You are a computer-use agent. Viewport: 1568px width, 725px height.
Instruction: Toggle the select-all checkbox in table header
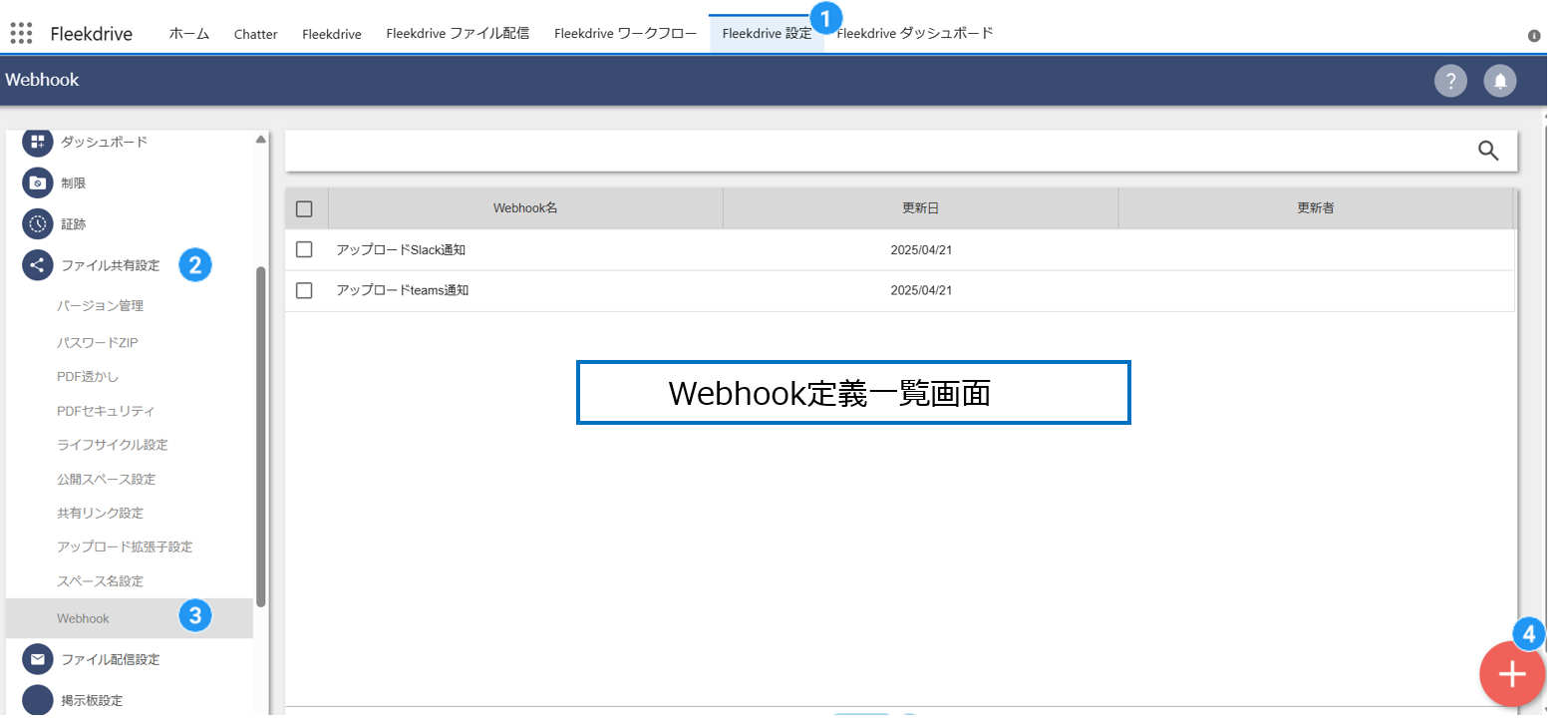305,209
